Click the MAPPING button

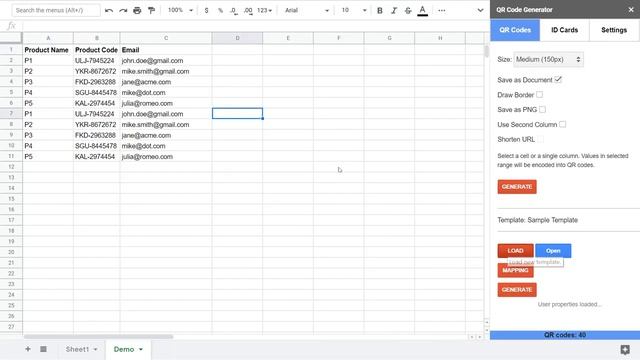tap(515, 271)
